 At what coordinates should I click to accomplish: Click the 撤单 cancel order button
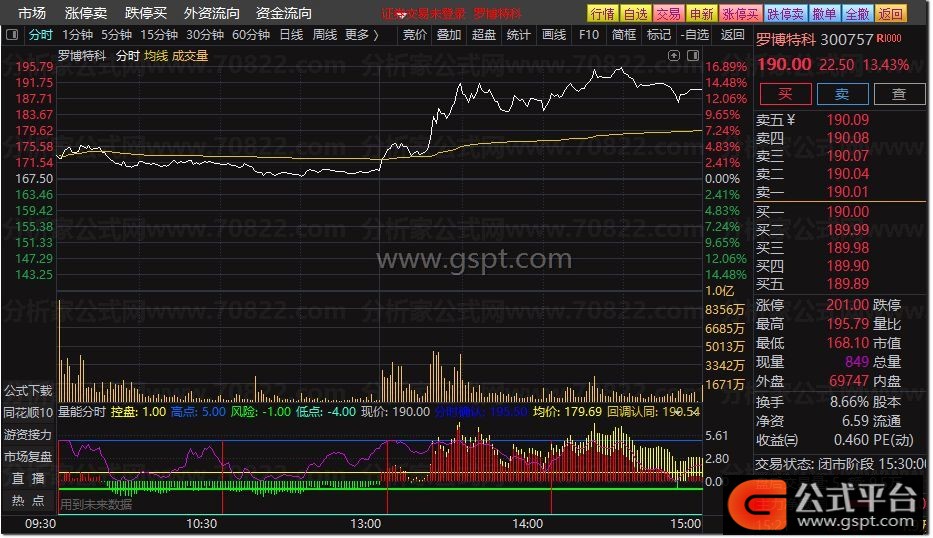[824, 14]
